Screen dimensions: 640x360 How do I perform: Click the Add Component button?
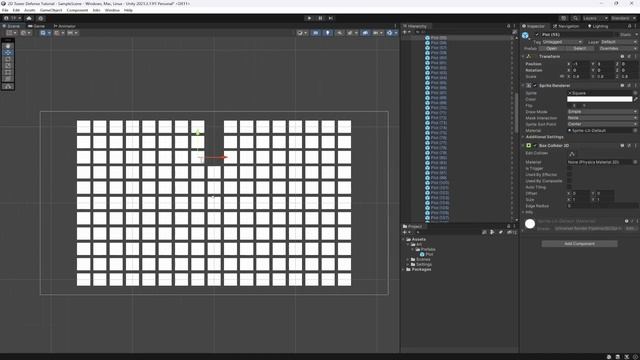tap(579, 244)
